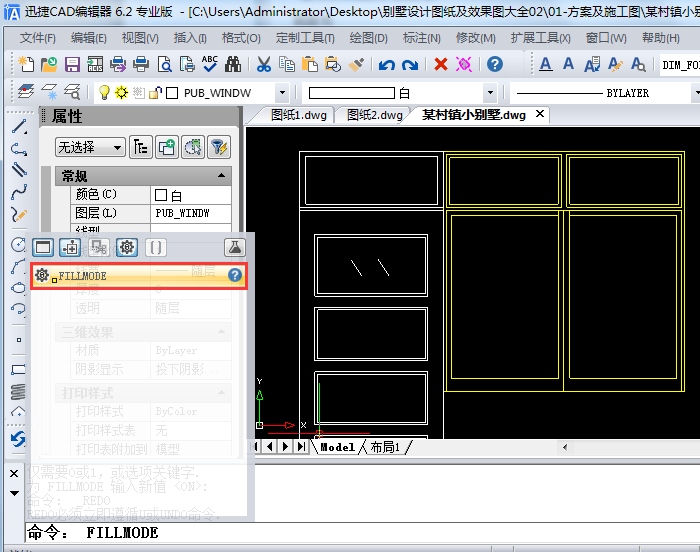700x552 pixels.
Task: Click horizontal scrollbar left arrow
Action: (565, 447)
